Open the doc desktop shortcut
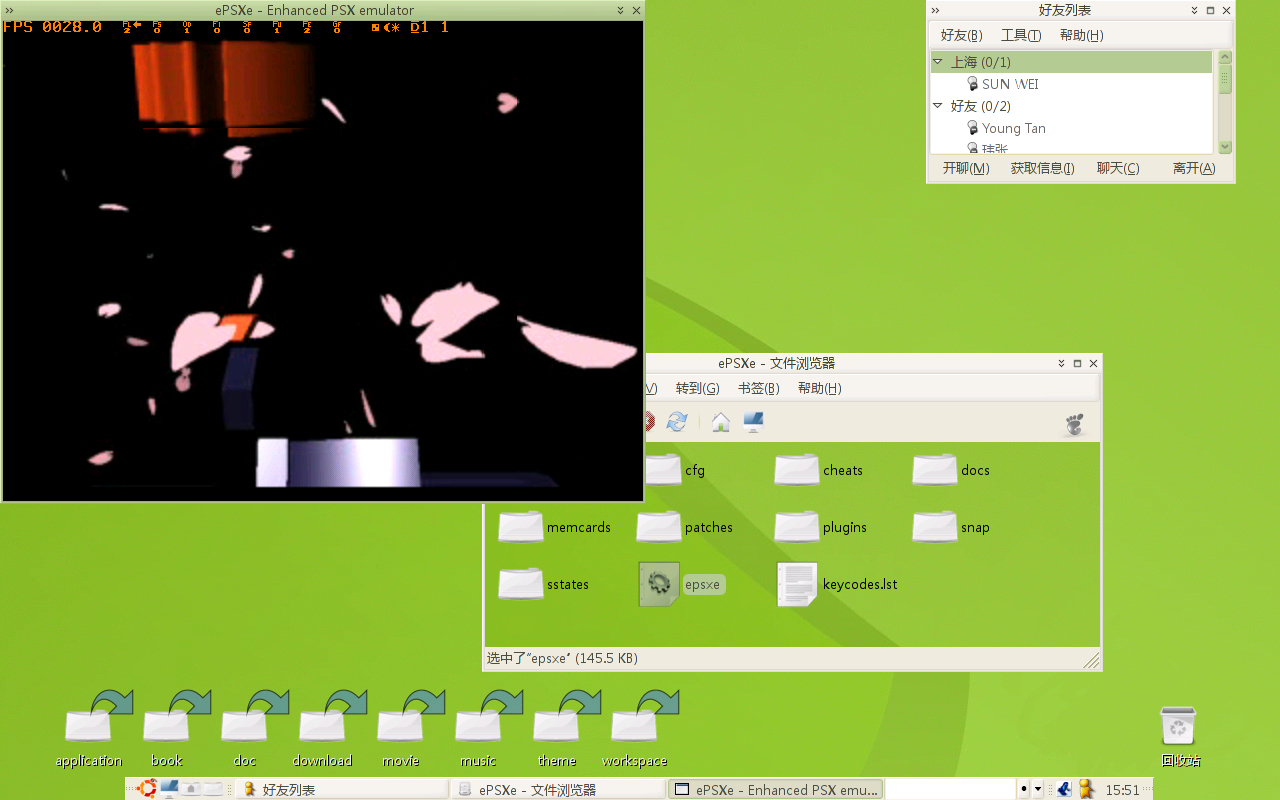This screenshot has width=1280, height=800. pos(245,726)
